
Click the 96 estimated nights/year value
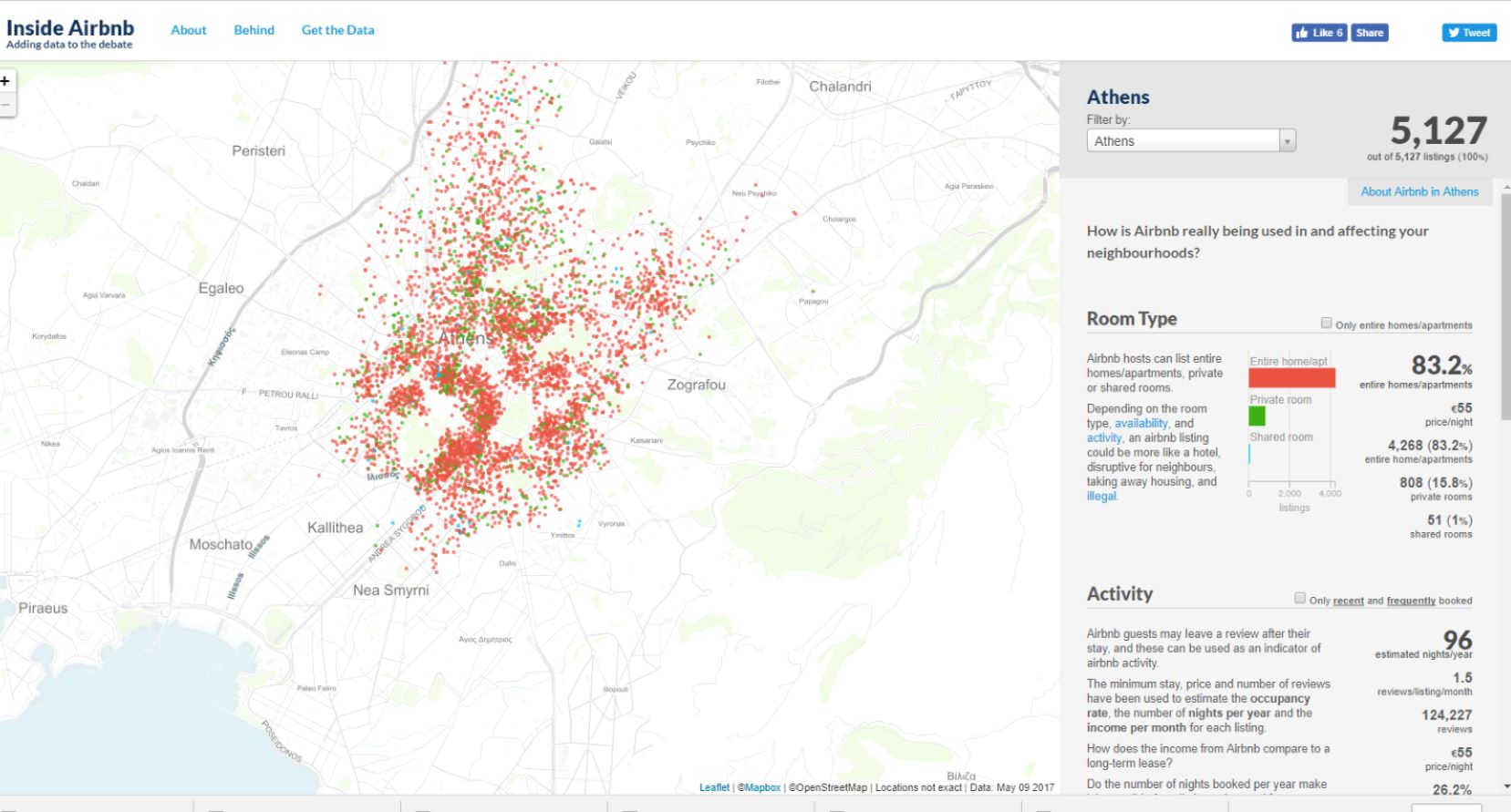[1457, 640]
